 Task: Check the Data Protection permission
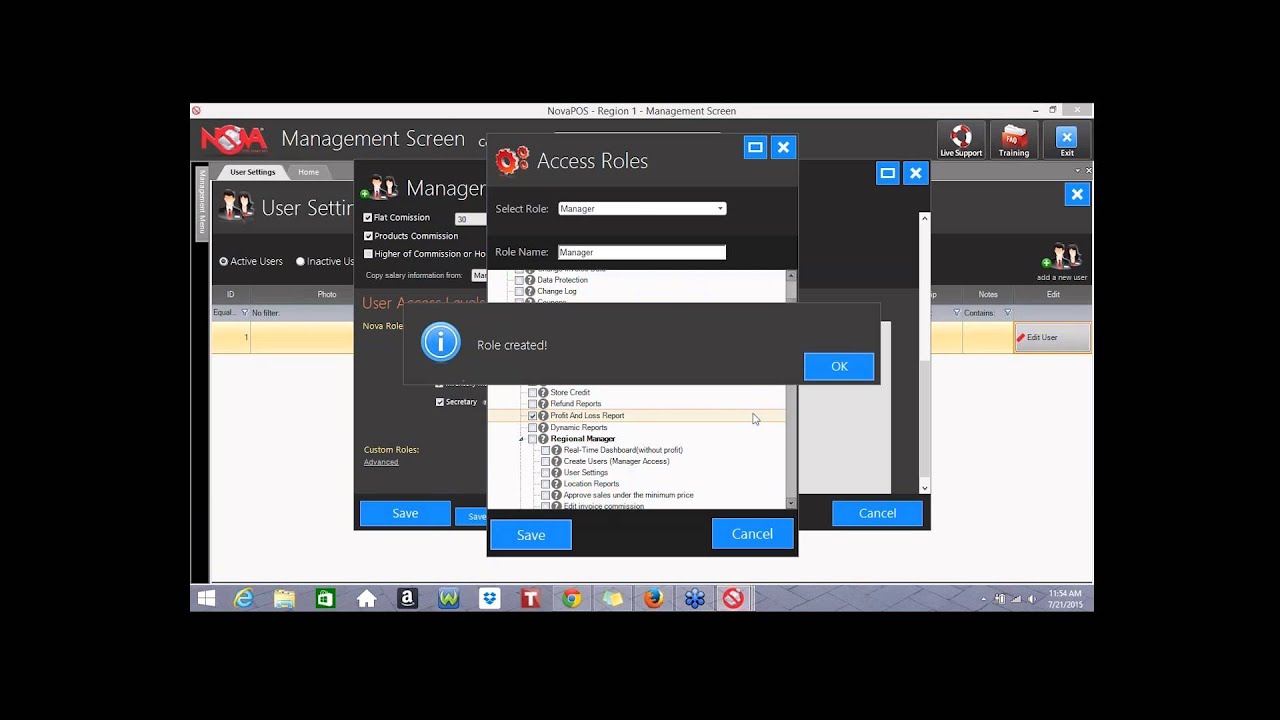[519, 280]
